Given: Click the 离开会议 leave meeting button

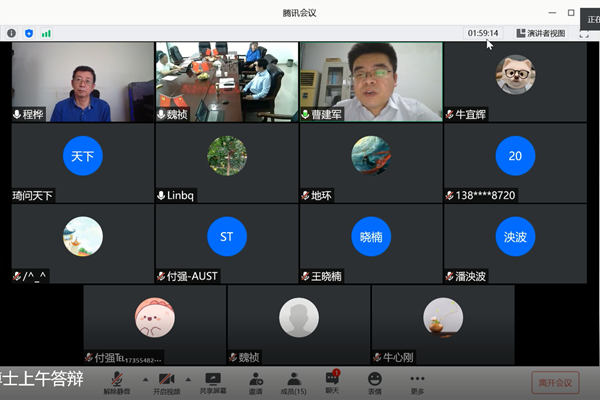Looking at the screenshot, I should [x=555, y=382].
